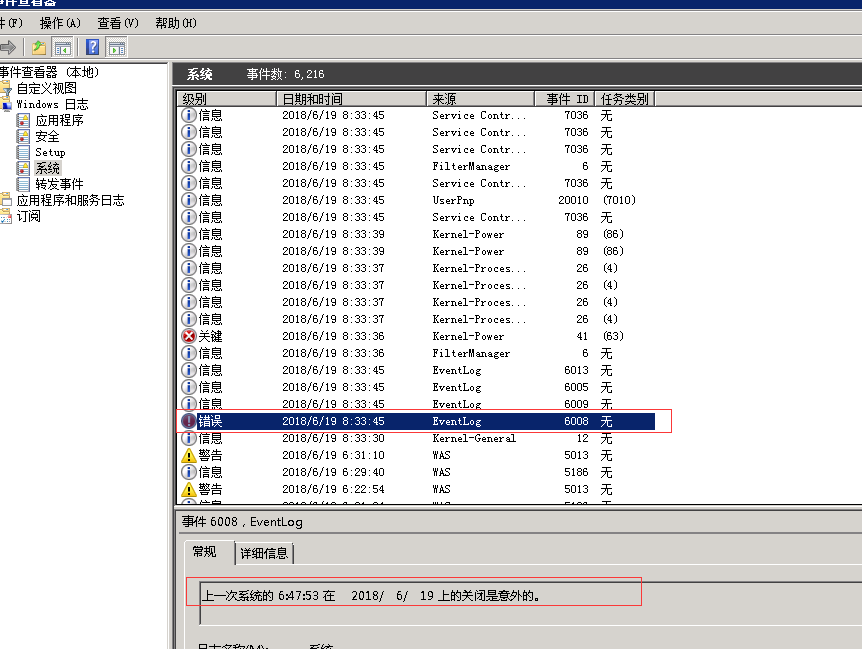Open the blue question mark help icon

(x=93, y=47)
